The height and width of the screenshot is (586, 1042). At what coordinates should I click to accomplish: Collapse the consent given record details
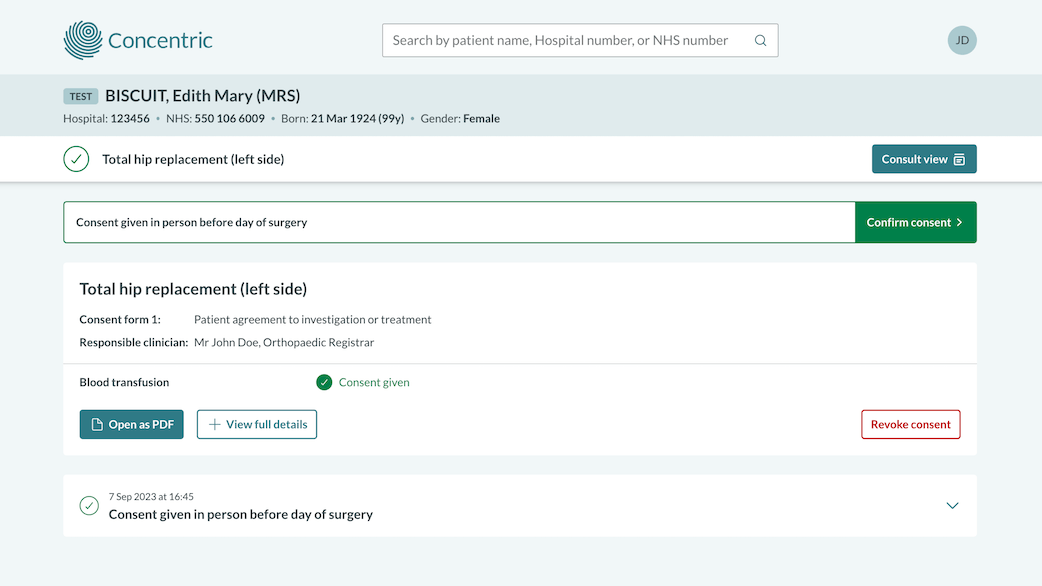[x=951, y=506]
